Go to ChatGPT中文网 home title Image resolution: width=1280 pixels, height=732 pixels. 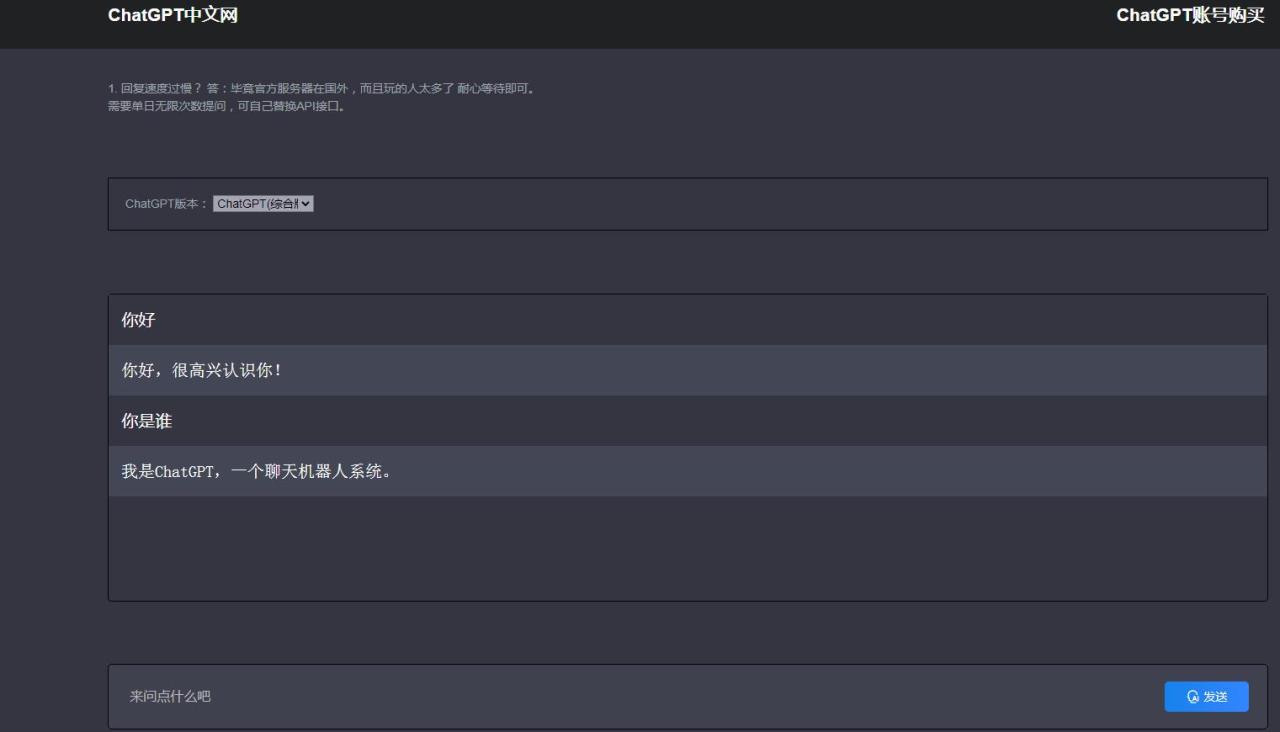tap(173, 15)
